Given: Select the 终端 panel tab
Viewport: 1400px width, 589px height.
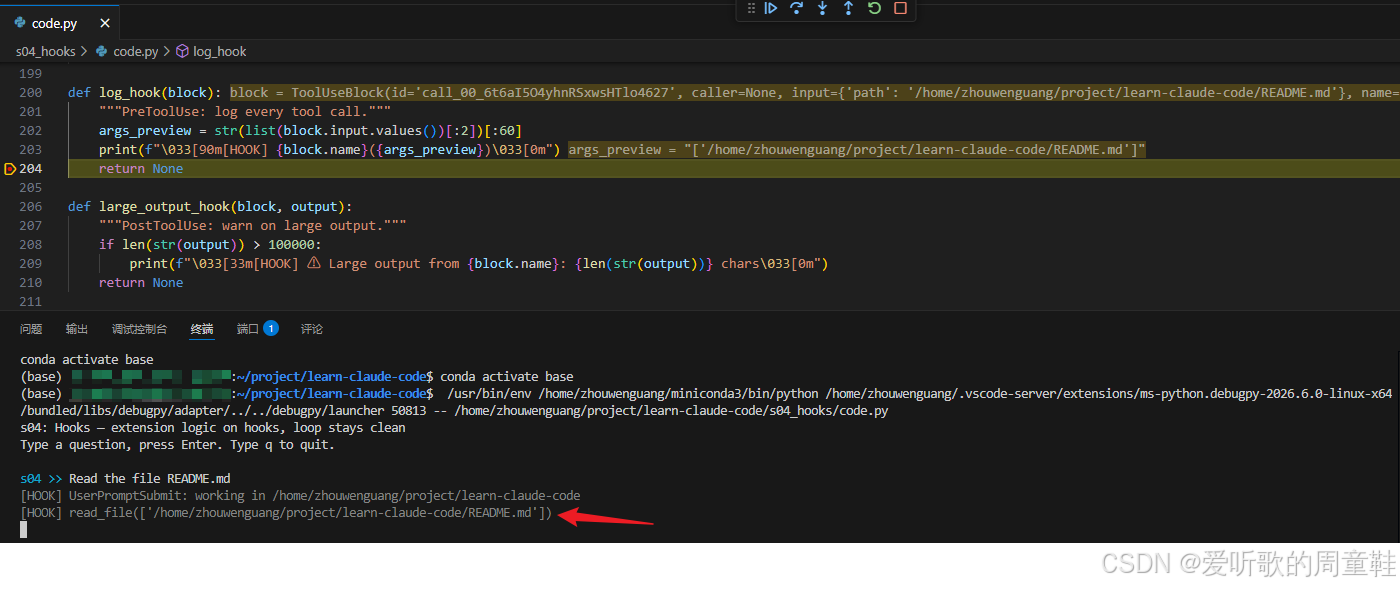Looking at the screenshot, I should 202,329.
